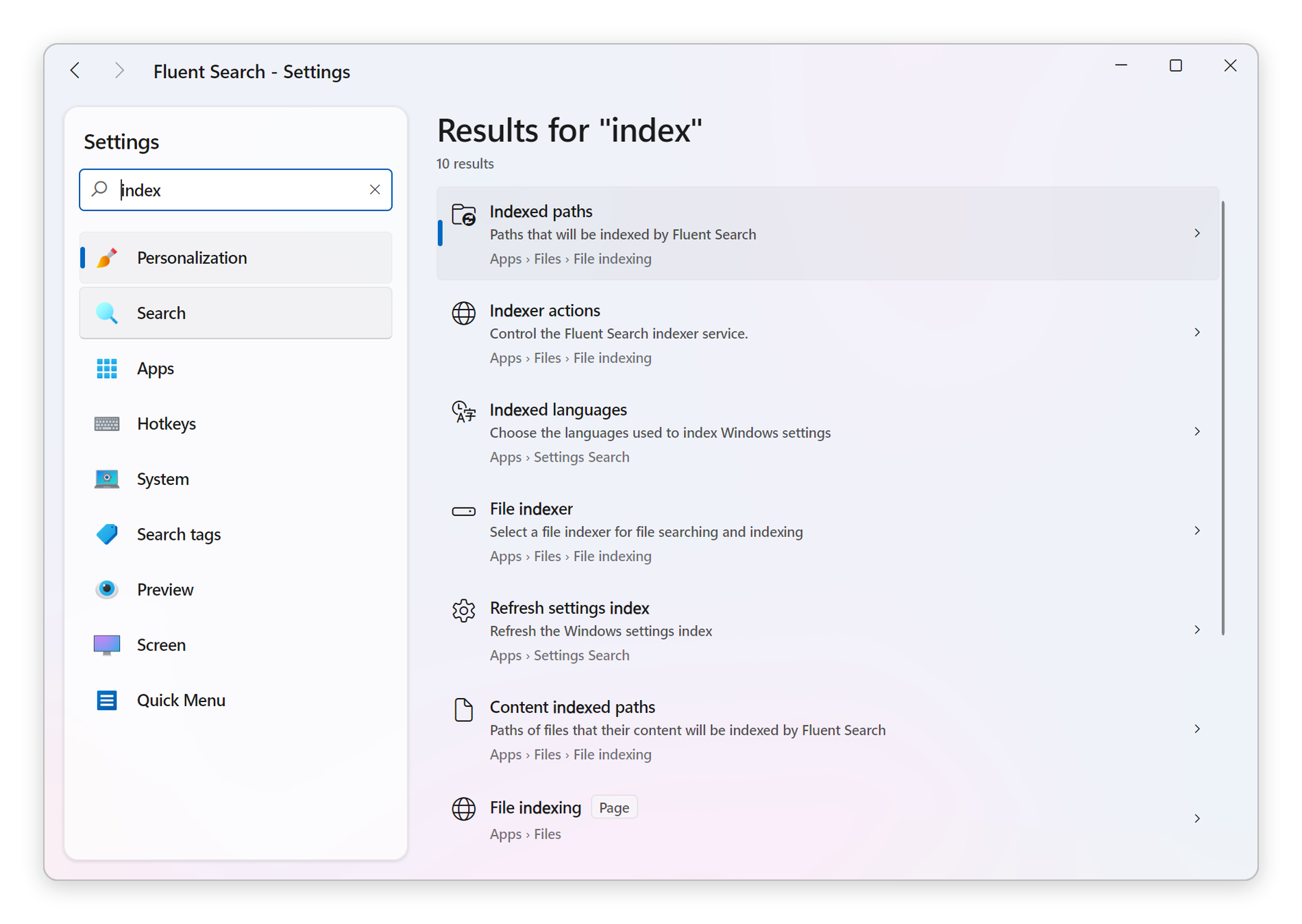Click '10 results' count text
The width and height of the screenshot is (1302, 924).
coord(465,164)
